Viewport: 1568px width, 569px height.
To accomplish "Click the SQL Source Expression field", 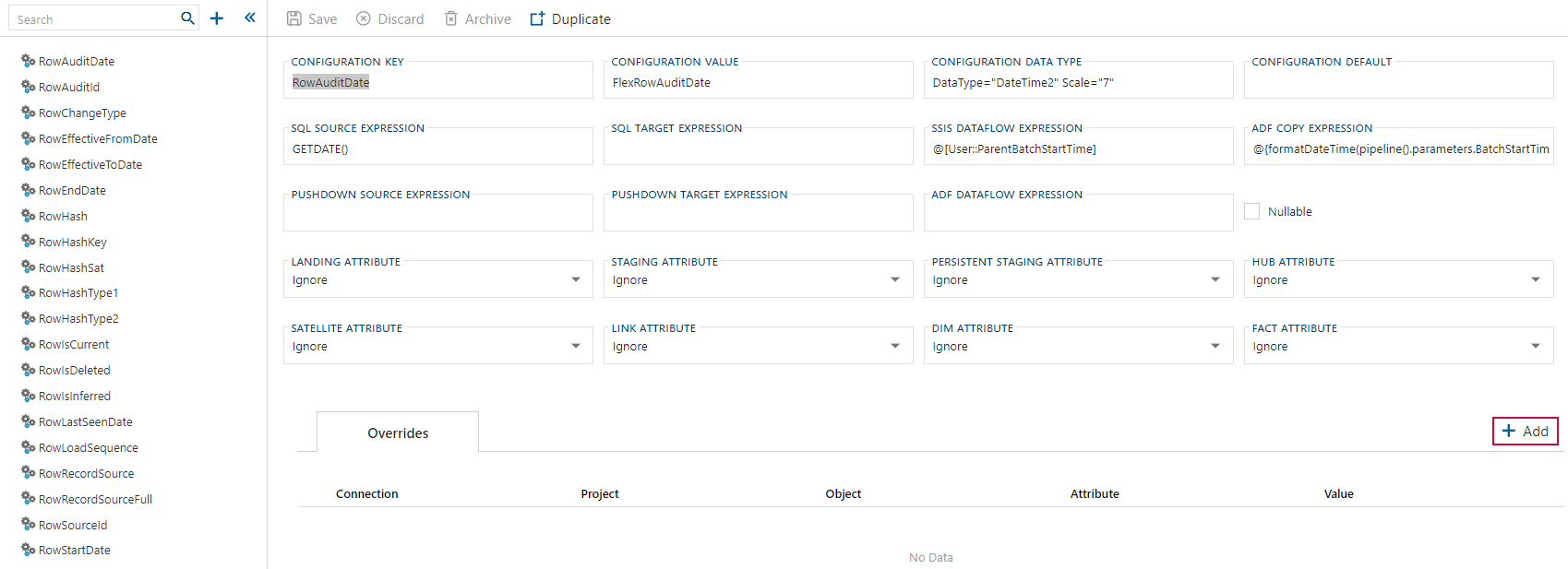I will 437,148.
